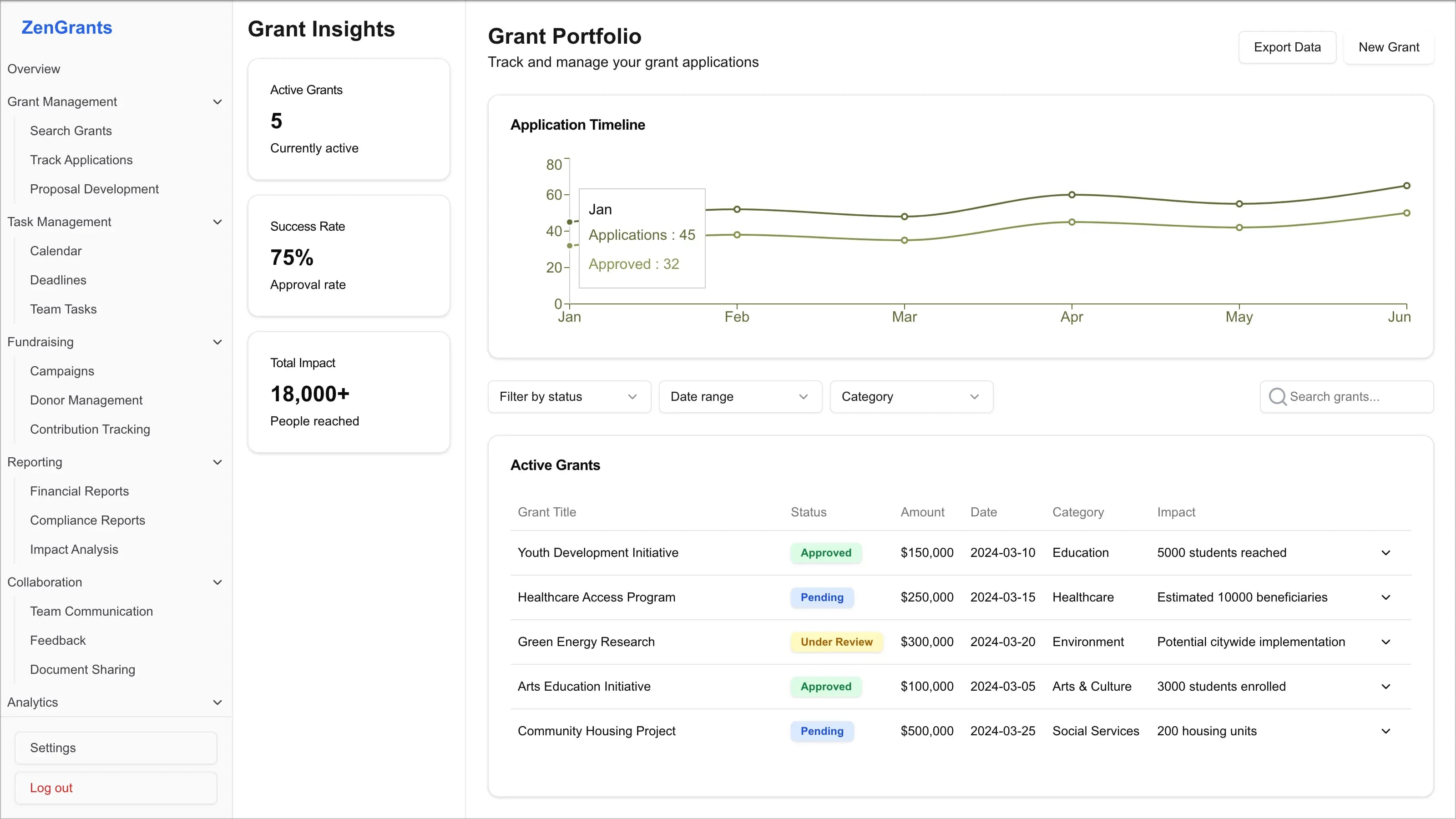Screen dimensions: 1456x819
Task: Expand the Arts Education Initiative row
Action: (1385, 687)
